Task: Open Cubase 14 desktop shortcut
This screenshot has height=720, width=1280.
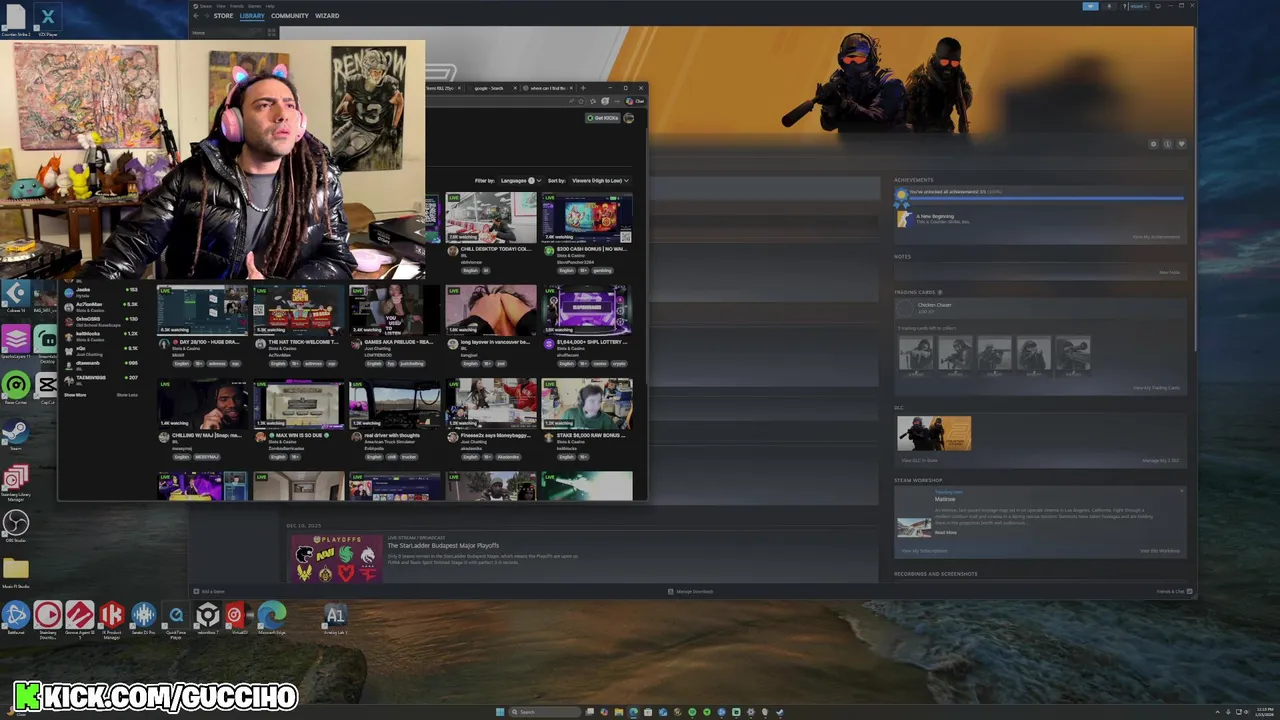Action: [15, 294]
